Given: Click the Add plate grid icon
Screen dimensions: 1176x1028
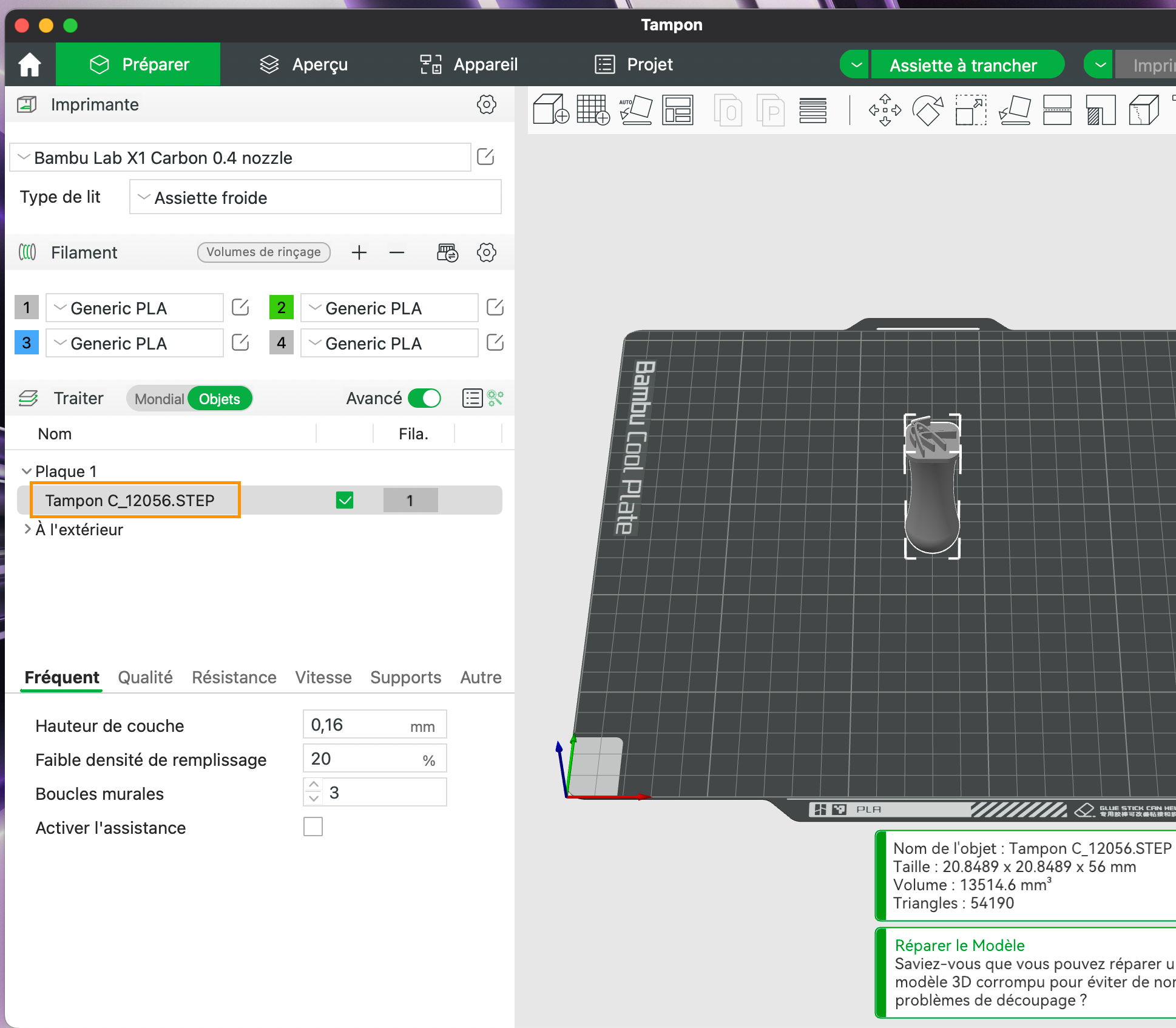Looking at the screenshot, I should [x=593, y=110].
